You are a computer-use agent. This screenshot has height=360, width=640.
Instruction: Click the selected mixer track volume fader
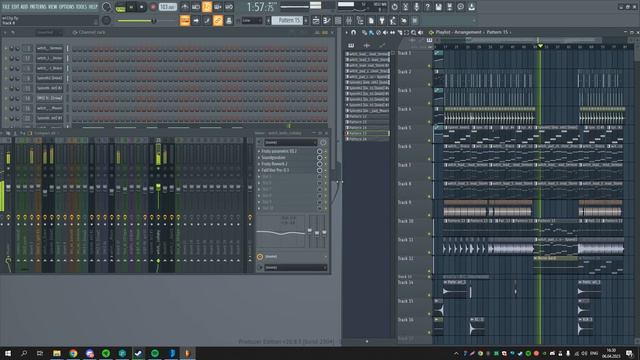(158, 187)
